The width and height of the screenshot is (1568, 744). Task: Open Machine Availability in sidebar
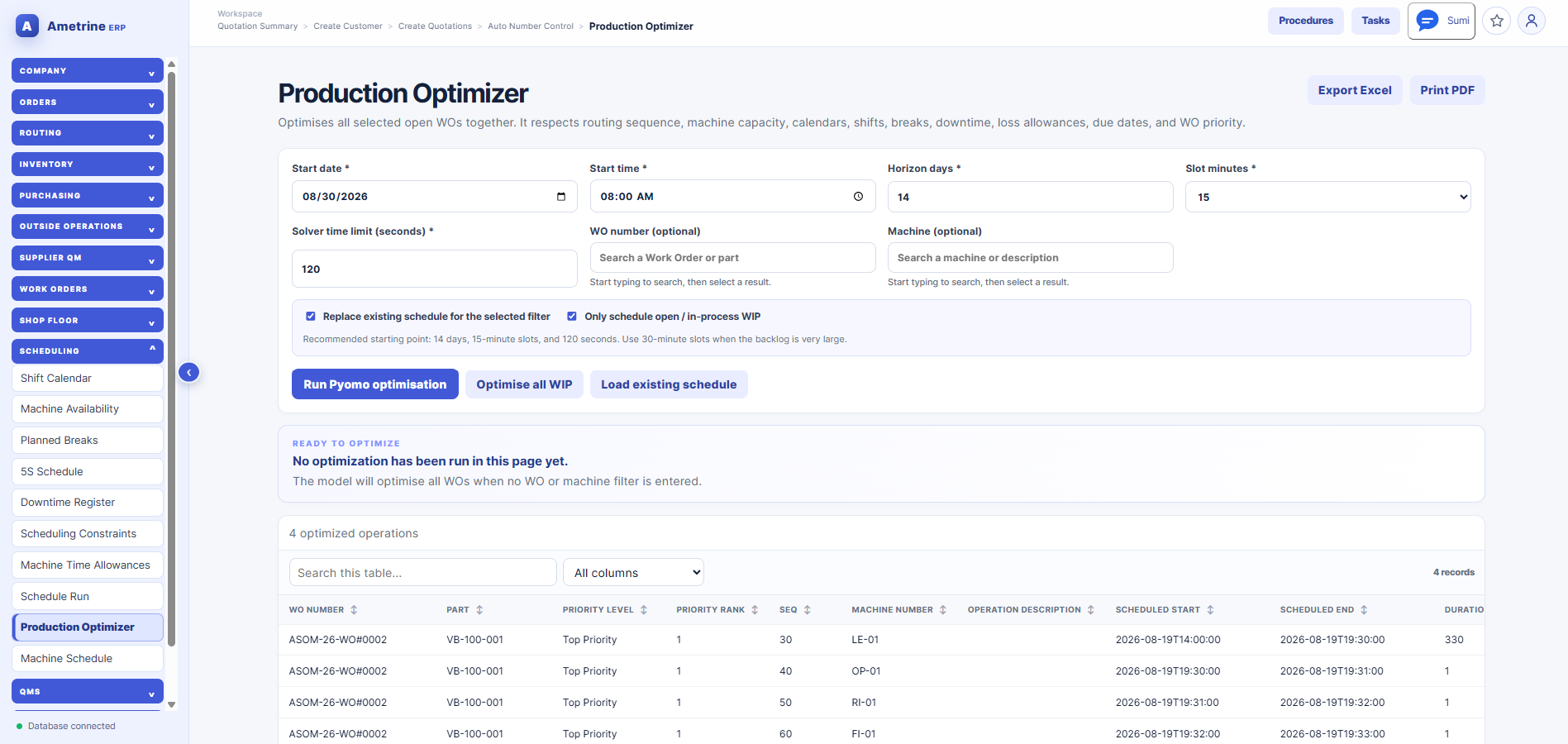coord(88,409)
